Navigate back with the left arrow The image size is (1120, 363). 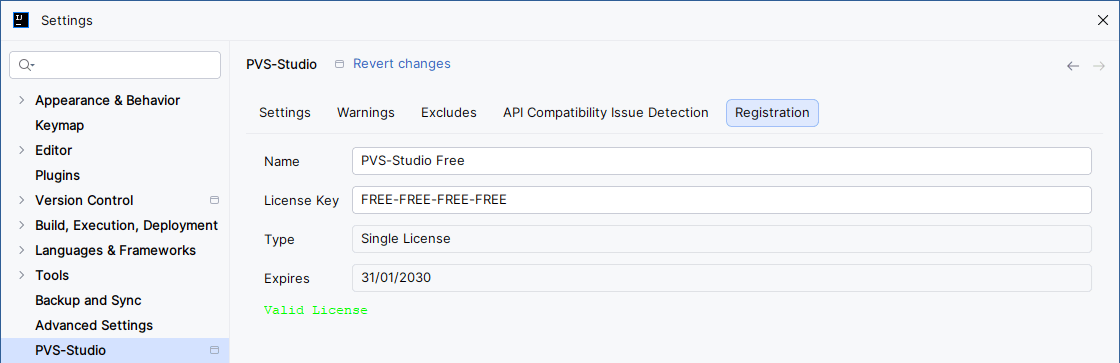point(1073,66)
